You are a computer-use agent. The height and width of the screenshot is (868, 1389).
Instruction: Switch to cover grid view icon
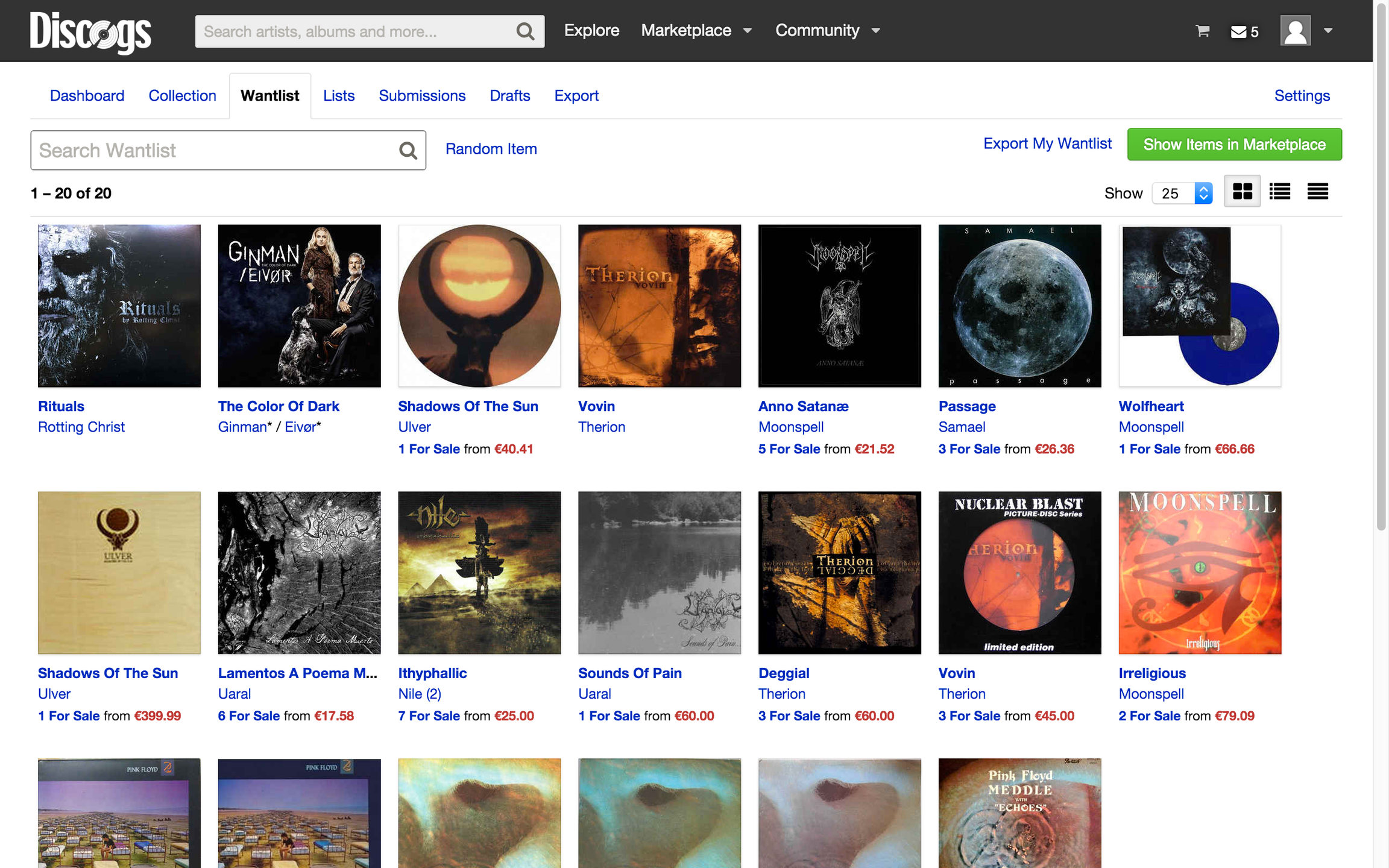1243,192
